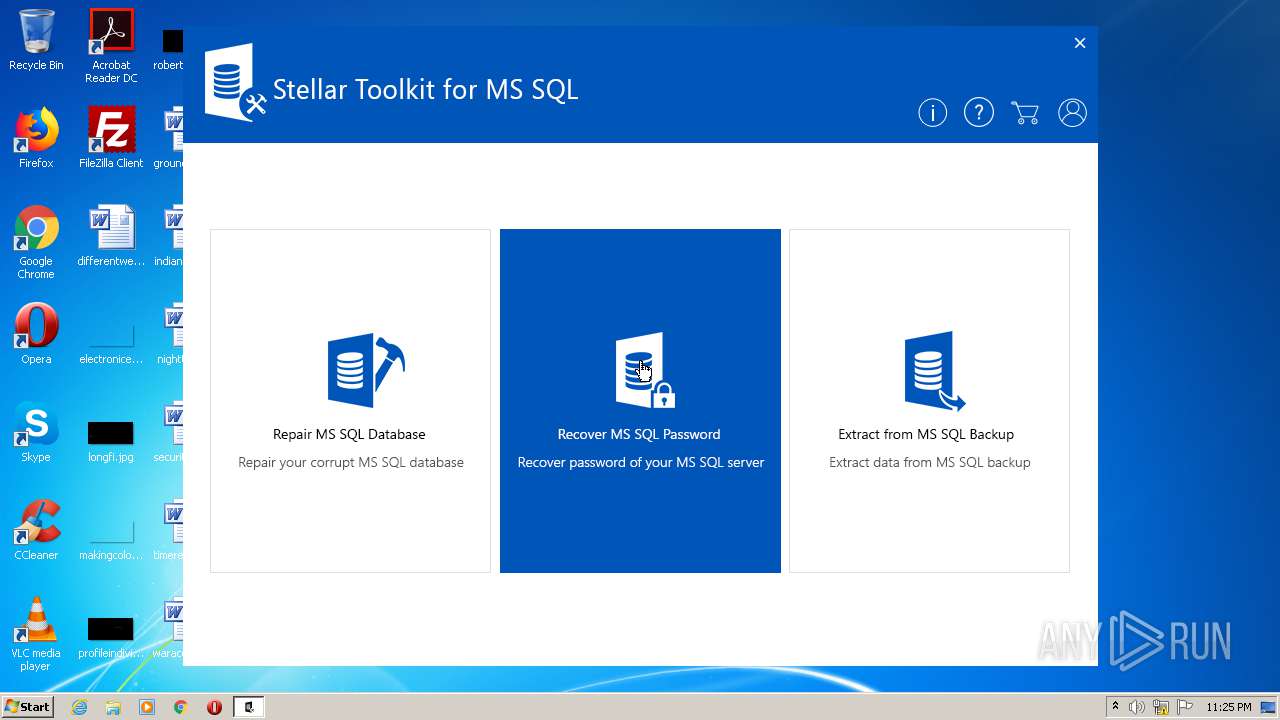
Task: Select the Recover MS SQL Password tile
Action: pos(640,401)
